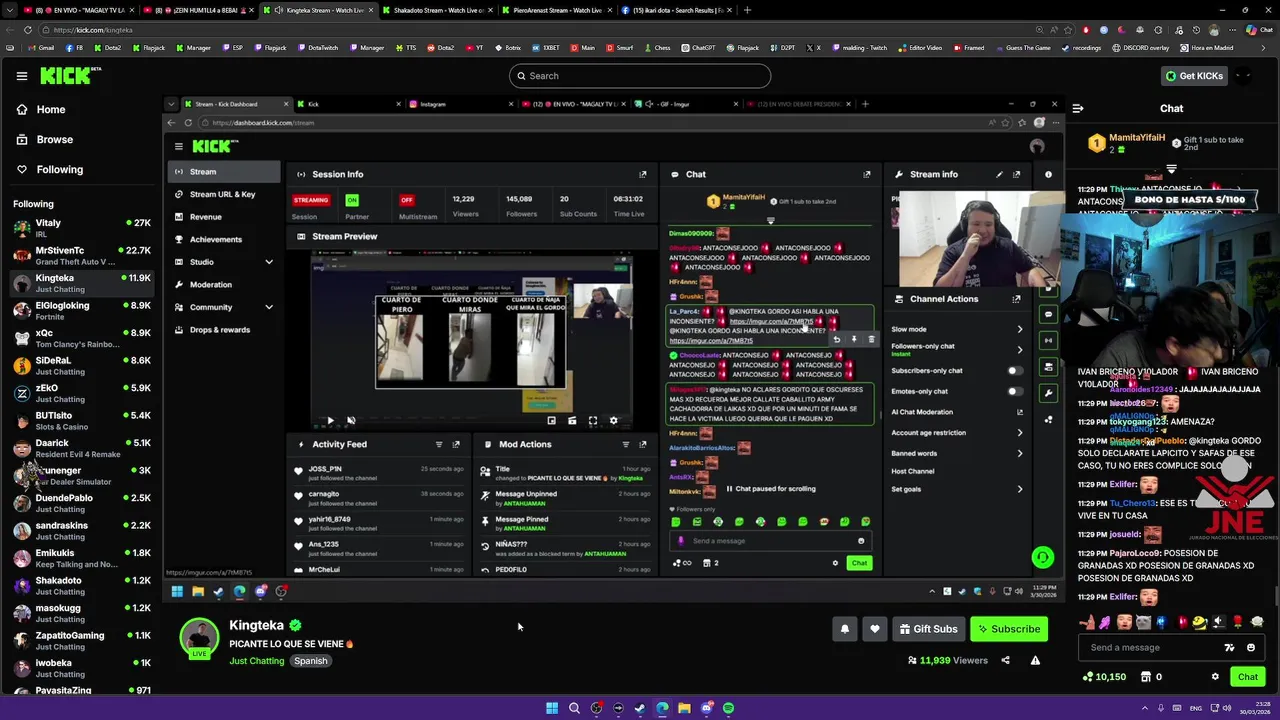Expand Set goals option
Screen dimensions: 1280x720
tap(1019, 489)
